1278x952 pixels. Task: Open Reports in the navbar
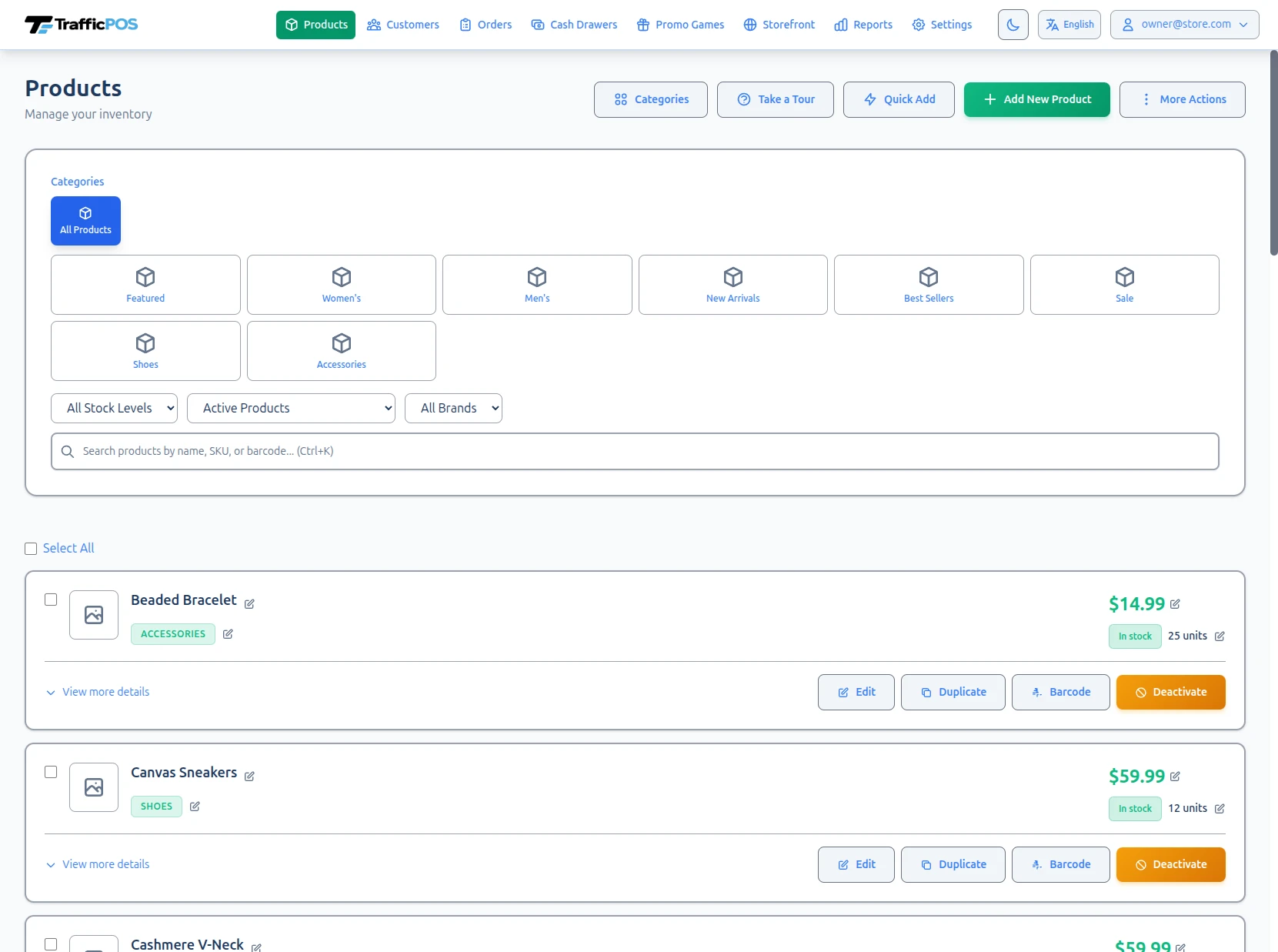pos(863,25)
